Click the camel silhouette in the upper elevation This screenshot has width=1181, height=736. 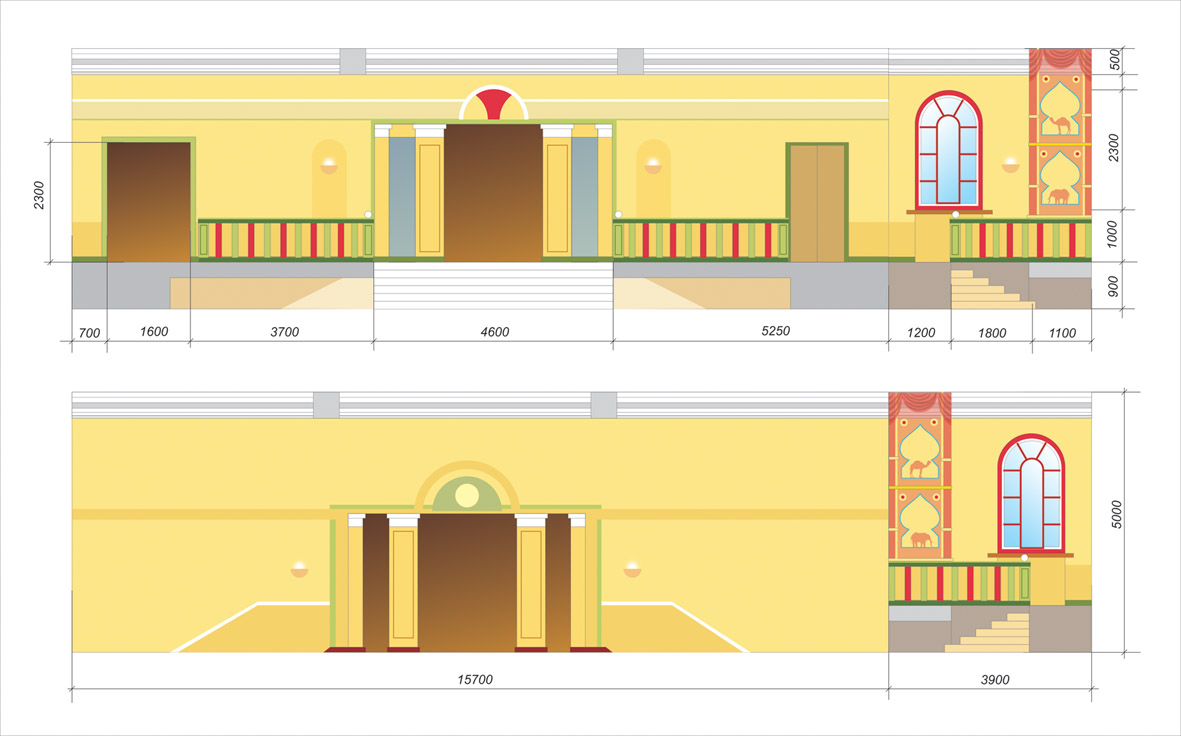click(x=1059, y=126)
